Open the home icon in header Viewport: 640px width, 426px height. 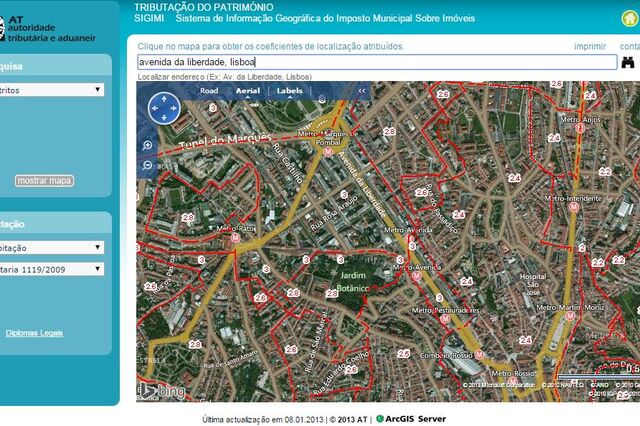coord(631,18)
